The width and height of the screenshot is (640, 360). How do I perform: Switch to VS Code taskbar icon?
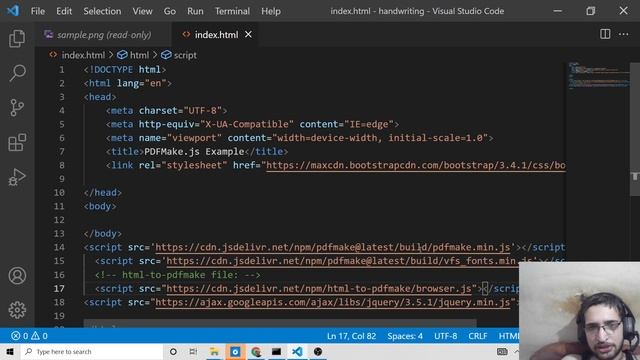tap(297, 351)
